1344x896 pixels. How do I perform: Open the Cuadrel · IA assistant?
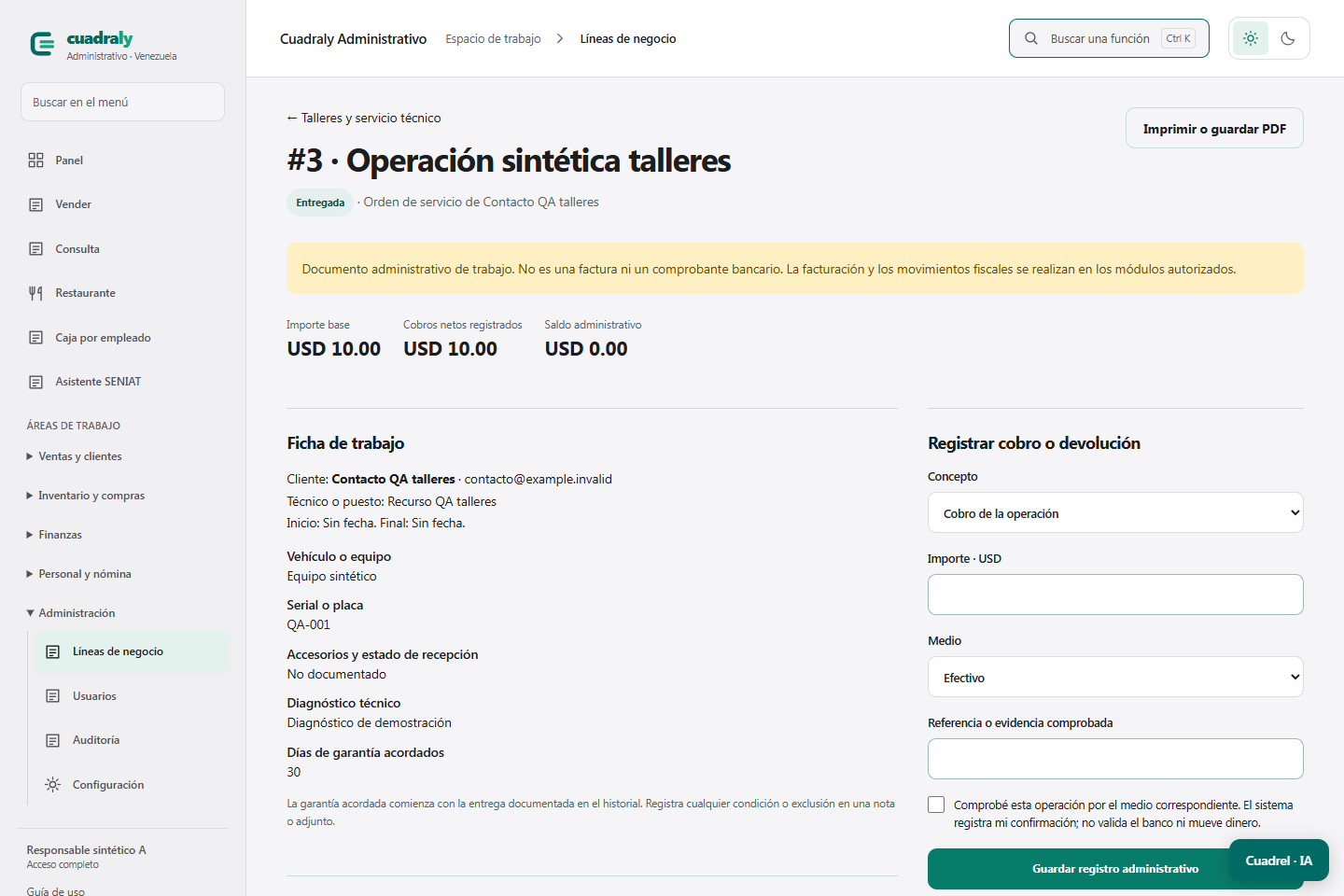(1279, 861)
